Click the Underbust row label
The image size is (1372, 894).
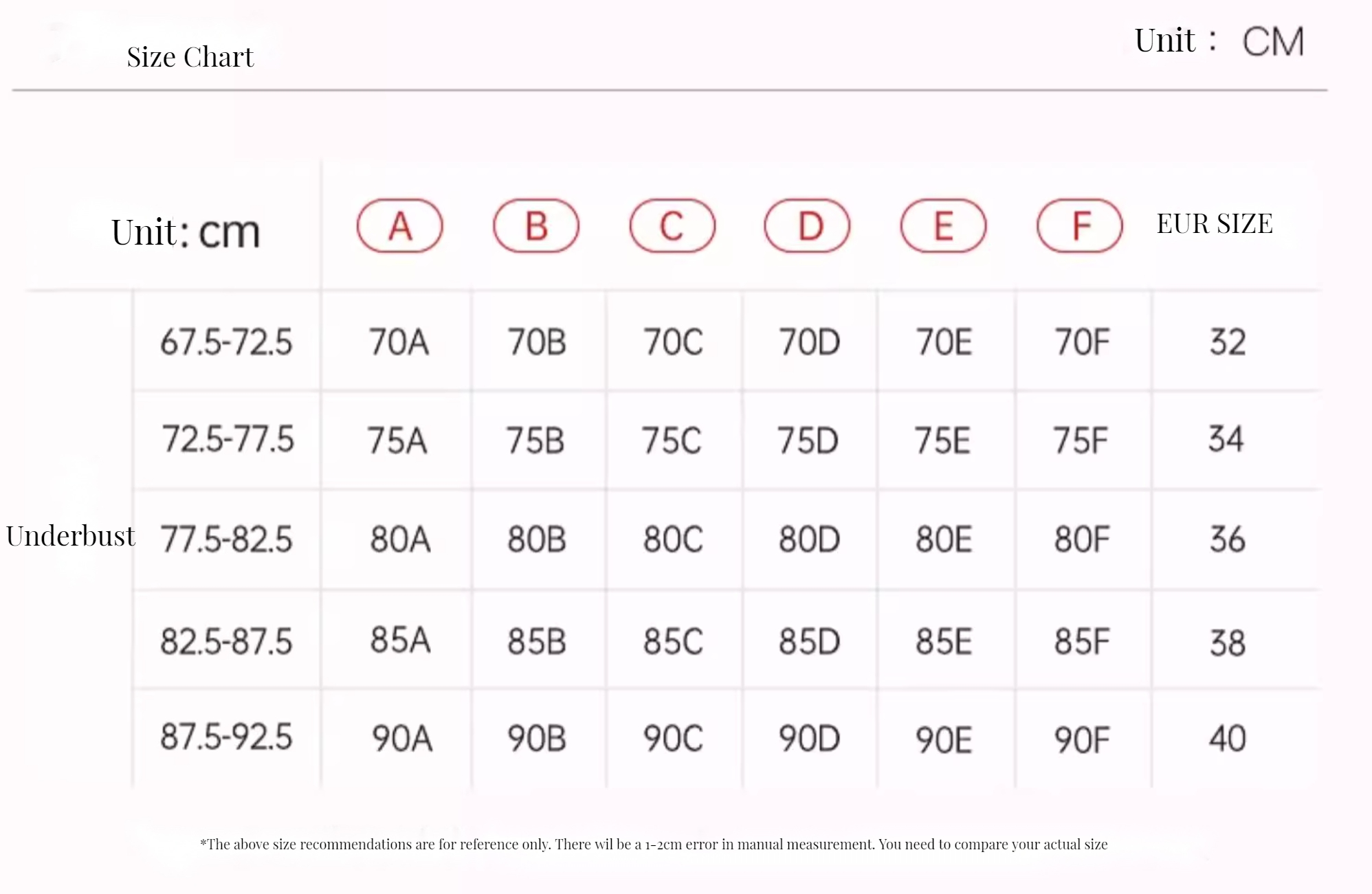tap(70, 535)
